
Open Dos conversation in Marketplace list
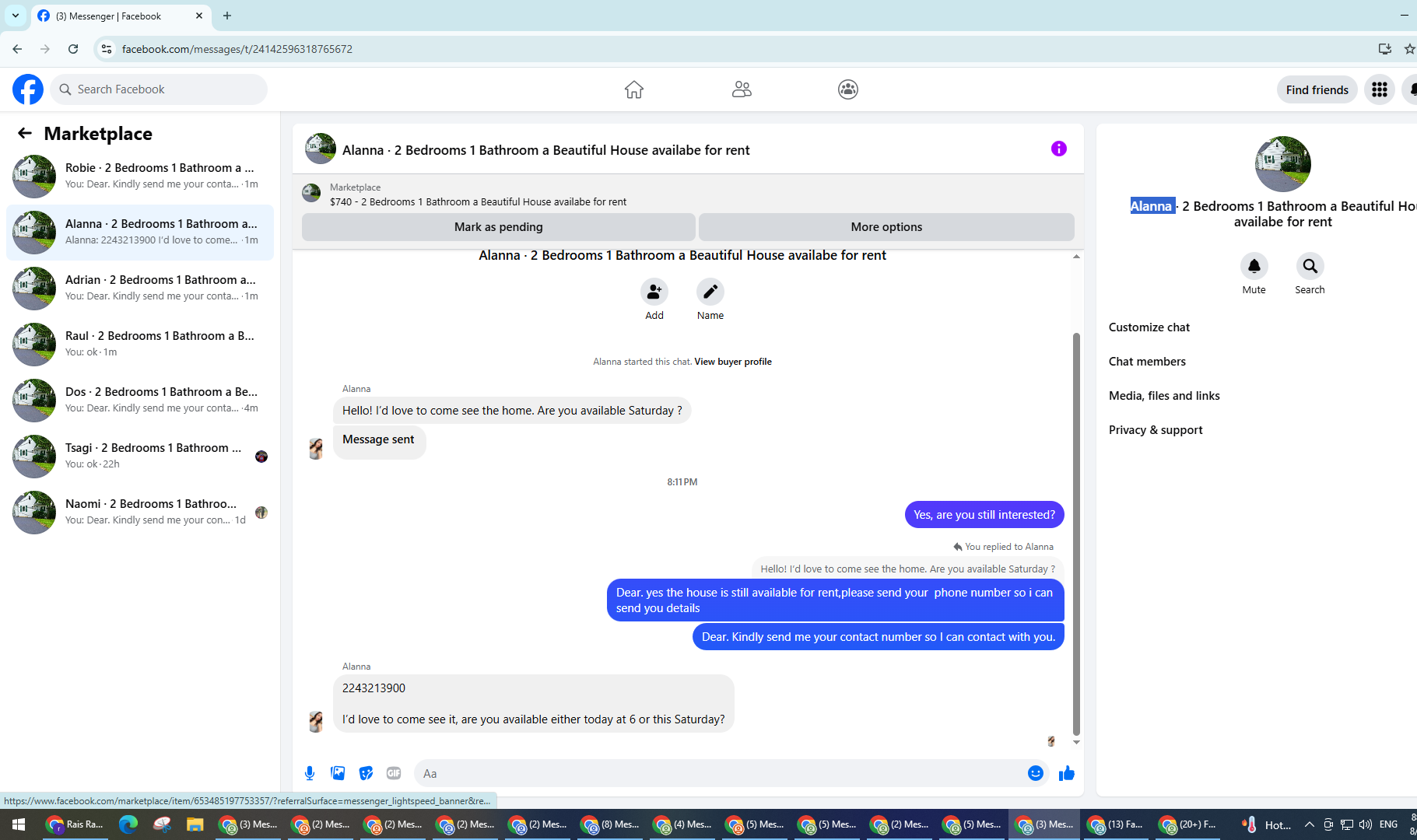(140, 401)
